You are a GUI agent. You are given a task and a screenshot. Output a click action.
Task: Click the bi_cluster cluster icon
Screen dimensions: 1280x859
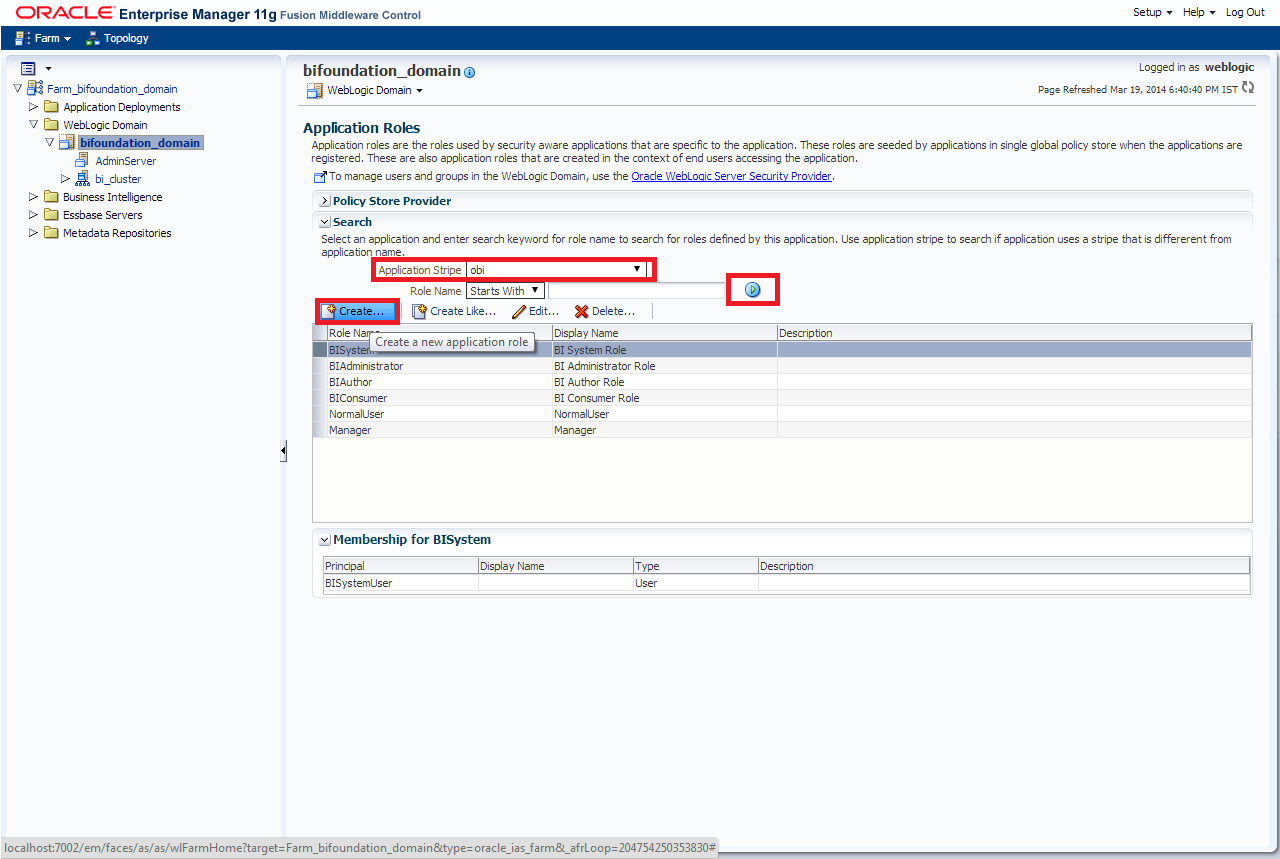pos(82,178)
